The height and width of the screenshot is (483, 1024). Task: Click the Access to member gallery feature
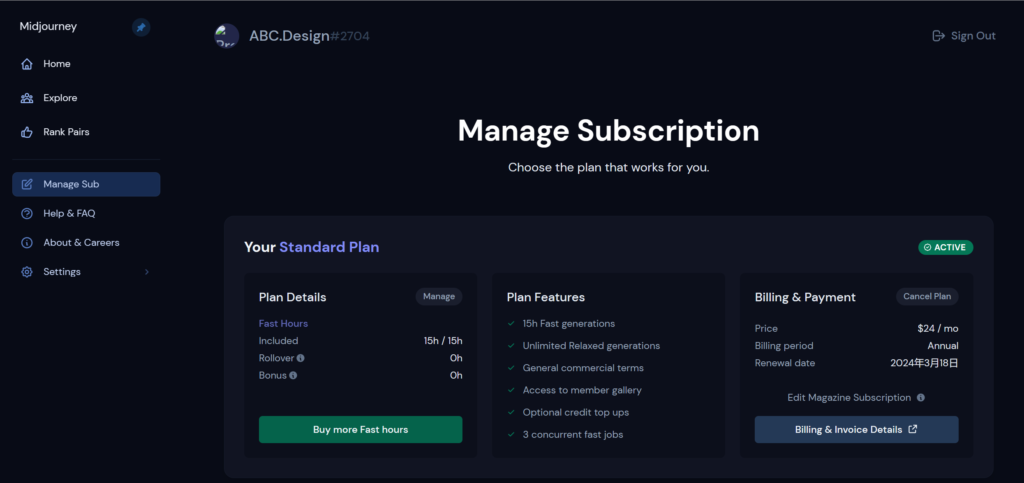tap(582, 390)
